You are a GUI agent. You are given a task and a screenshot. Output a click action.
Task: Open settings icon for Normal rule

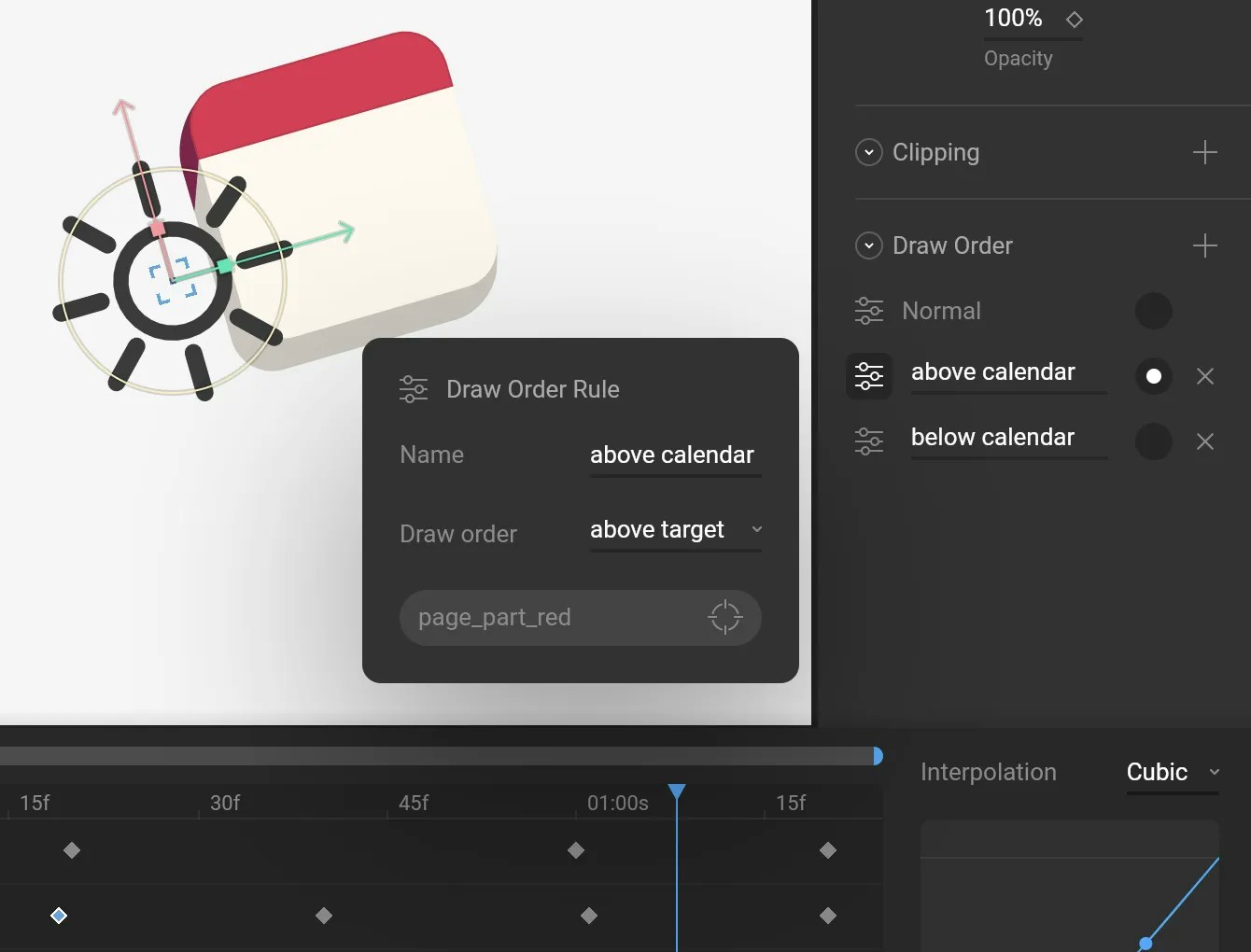pos(868,311)
